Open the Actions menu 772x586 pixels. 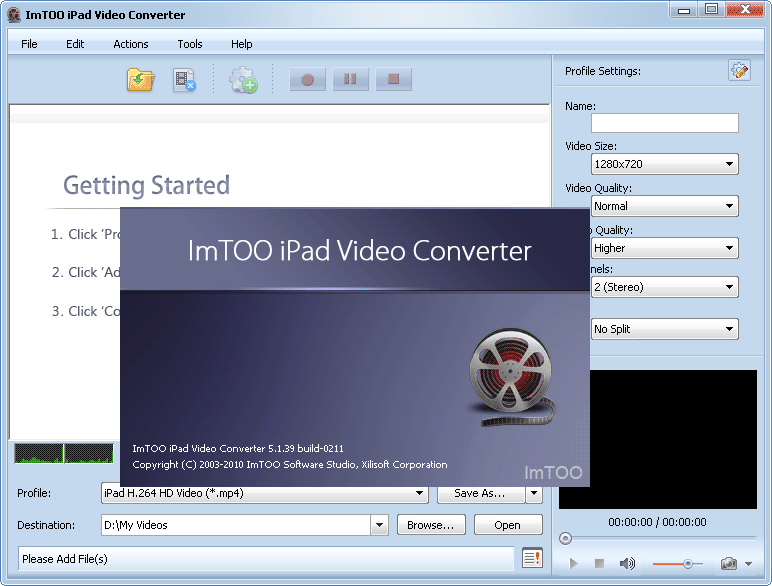[130, 44]
